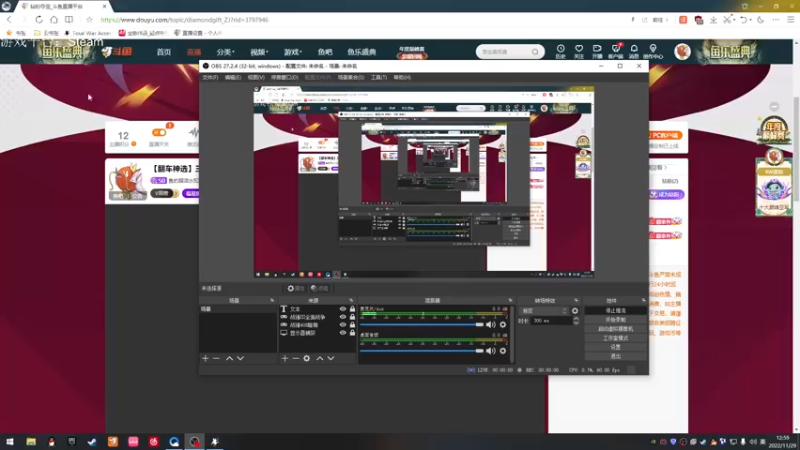Toggle visibility of the text source
The width and height of the screenshot is (800, 450).
343,309
